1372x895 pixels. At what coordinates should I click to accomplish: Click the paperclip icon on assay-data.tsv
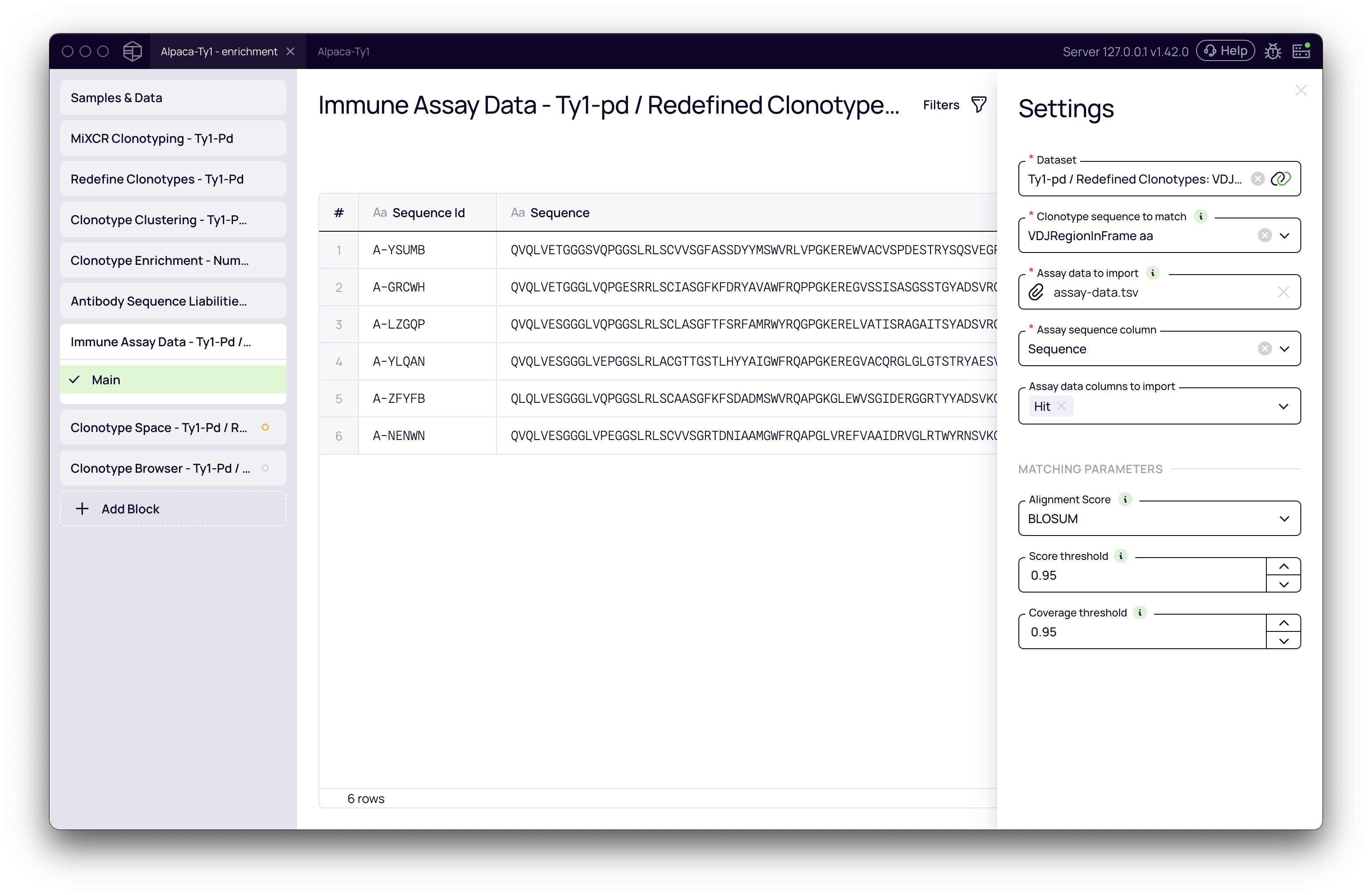tap(1036, 292)
